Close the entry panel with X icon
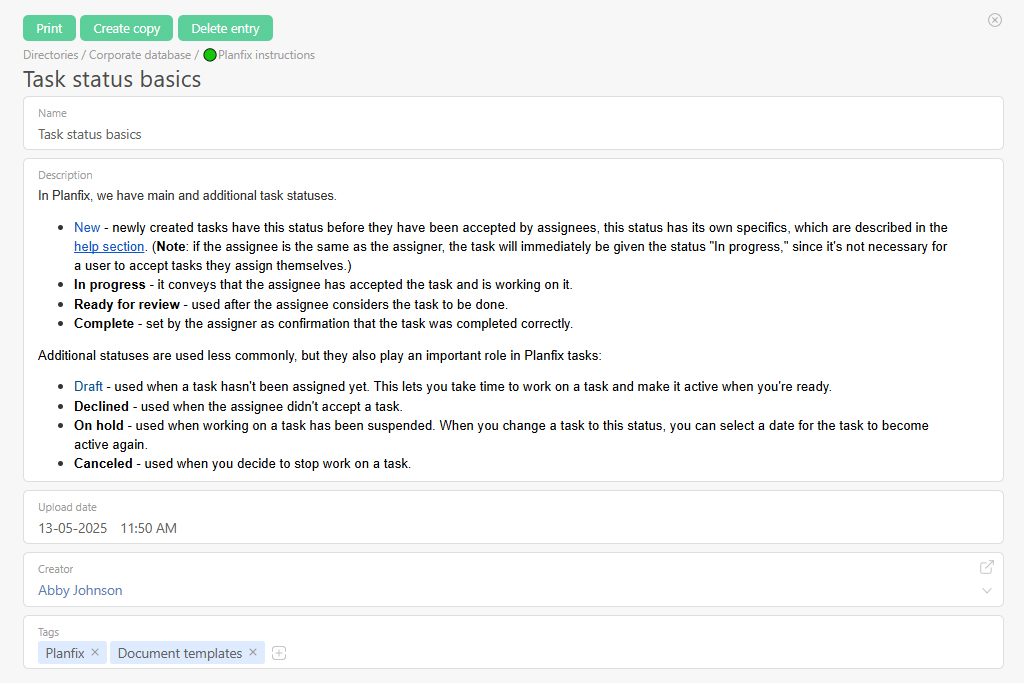The height and width of the screenshot is (683, 1024). pos(995,20)
